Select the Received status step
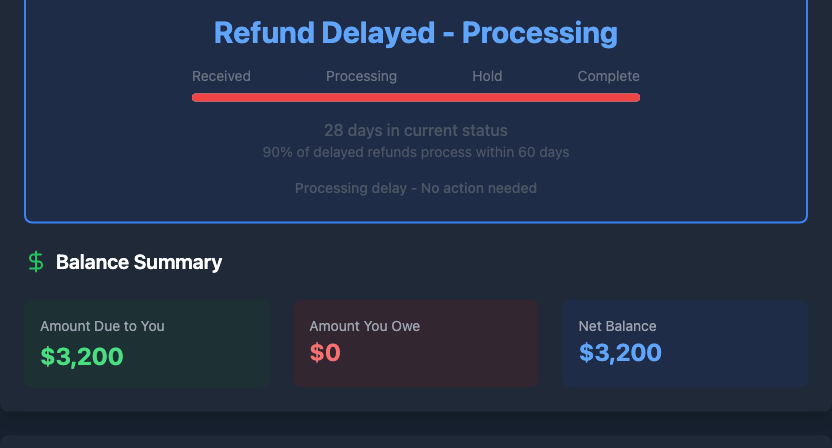Image resolution: width=832 pixels, height=448 pixels. click(221, 76)
